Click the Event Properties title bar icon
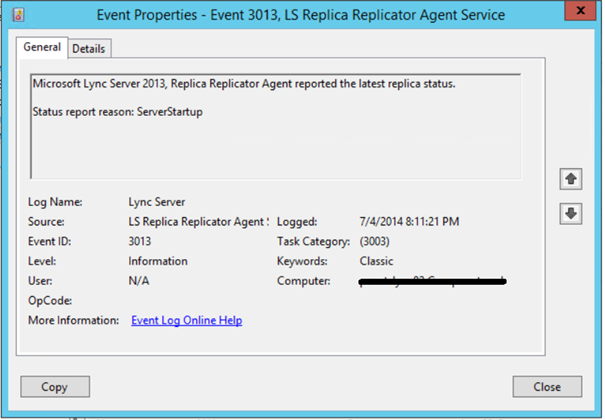Viewport: 605px width, 420px height. tap(17, 15)
